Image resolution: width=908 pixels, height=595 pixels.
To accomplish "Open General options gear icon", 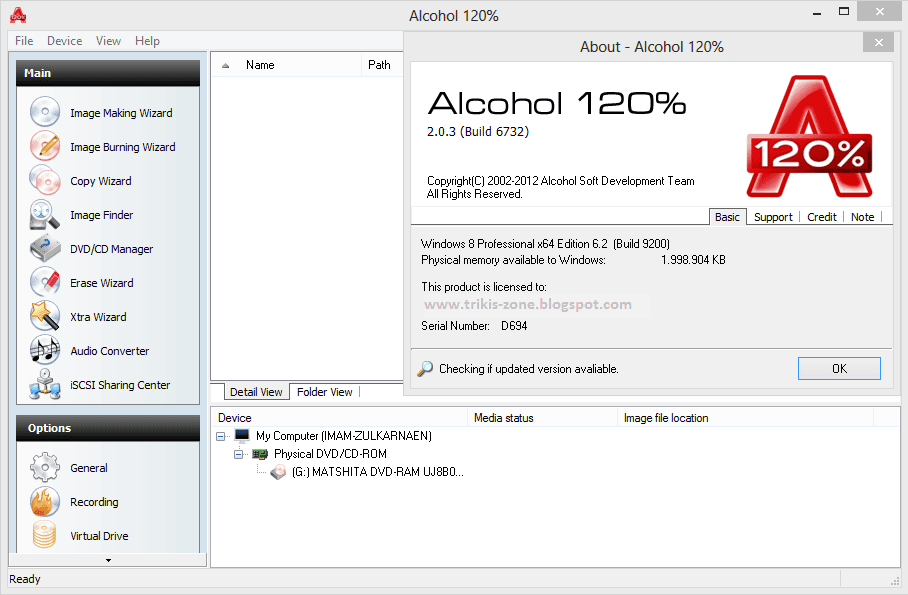I will [x=45, y=467].
